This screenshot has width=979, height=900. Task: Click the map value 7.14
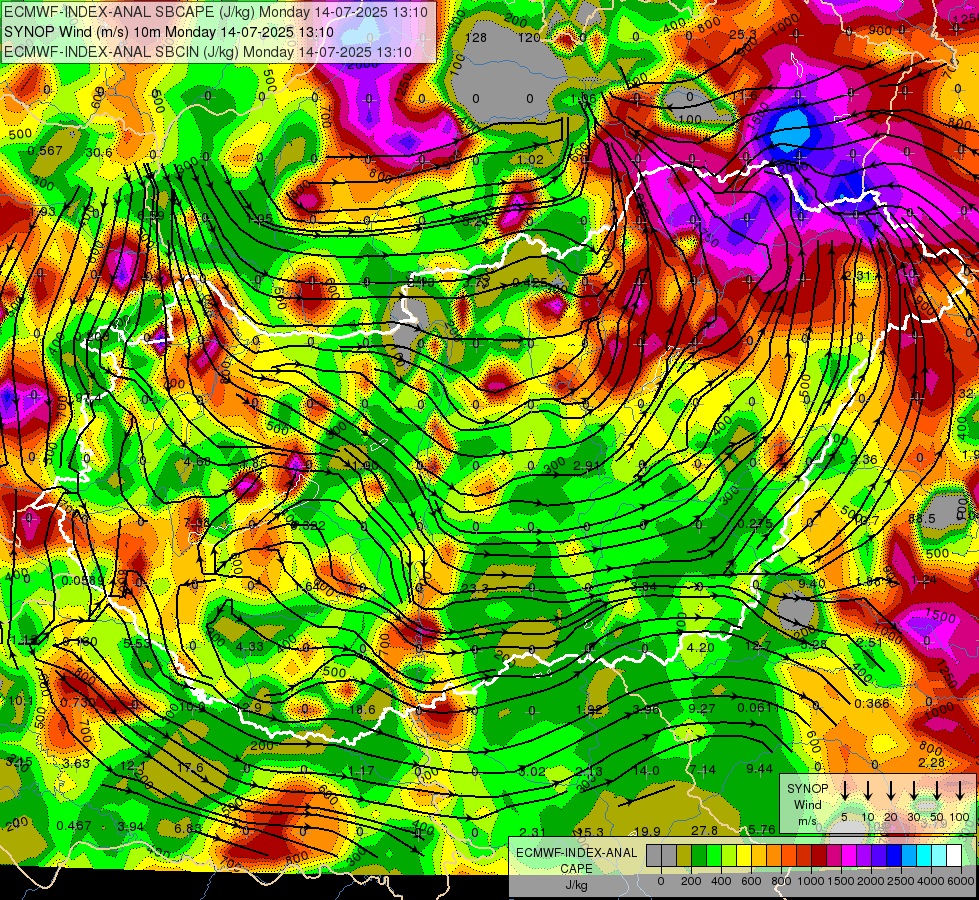tap(702, 769)
